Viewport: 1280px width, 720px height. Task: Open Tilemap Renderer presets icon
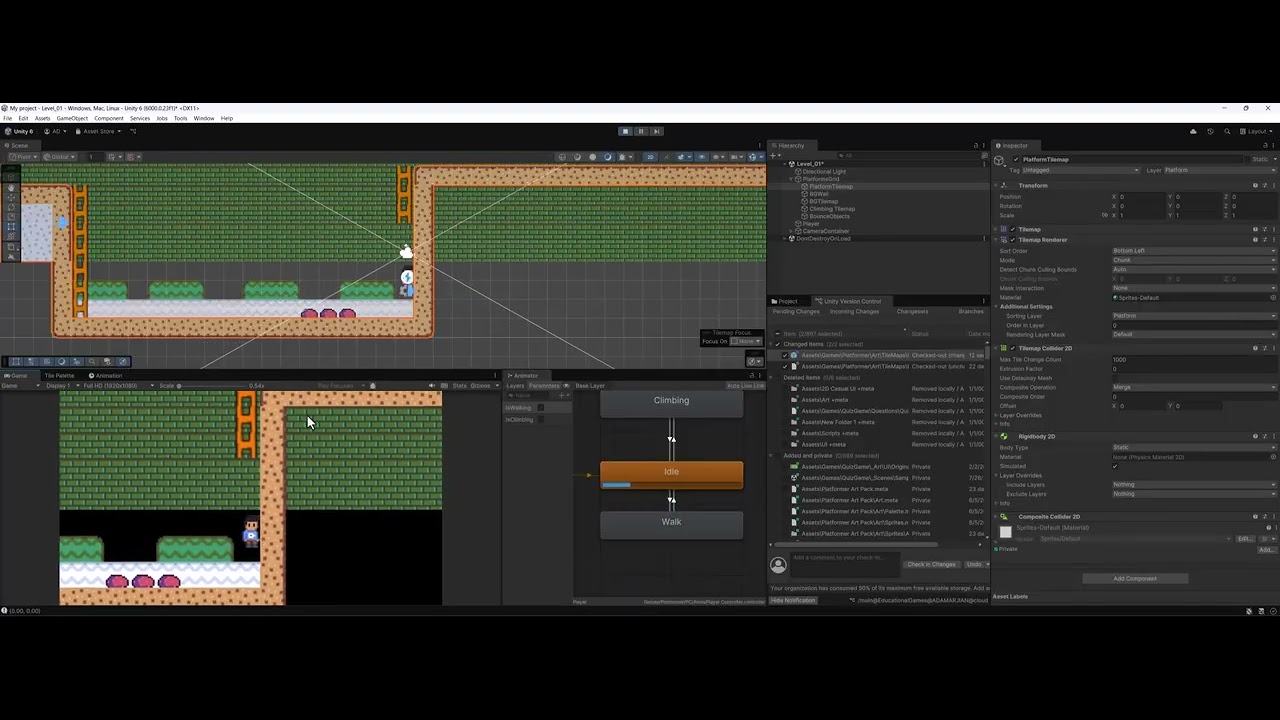[x=1264, y=240]
